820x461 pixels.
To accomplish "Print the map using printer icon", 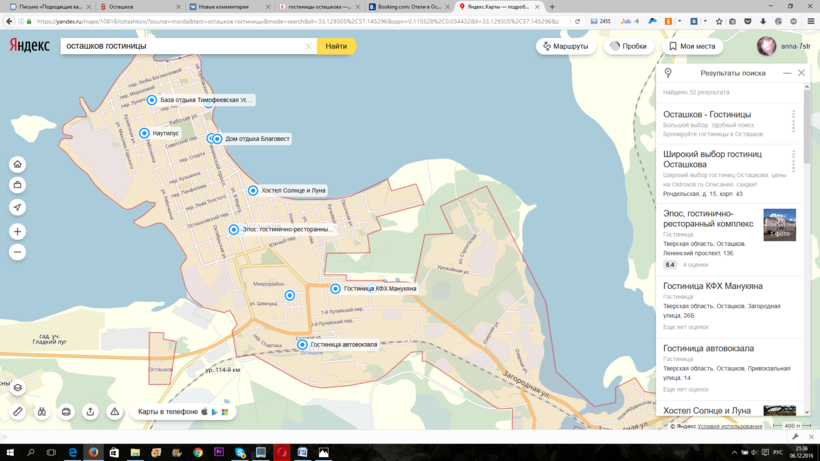I will (66, 412).
